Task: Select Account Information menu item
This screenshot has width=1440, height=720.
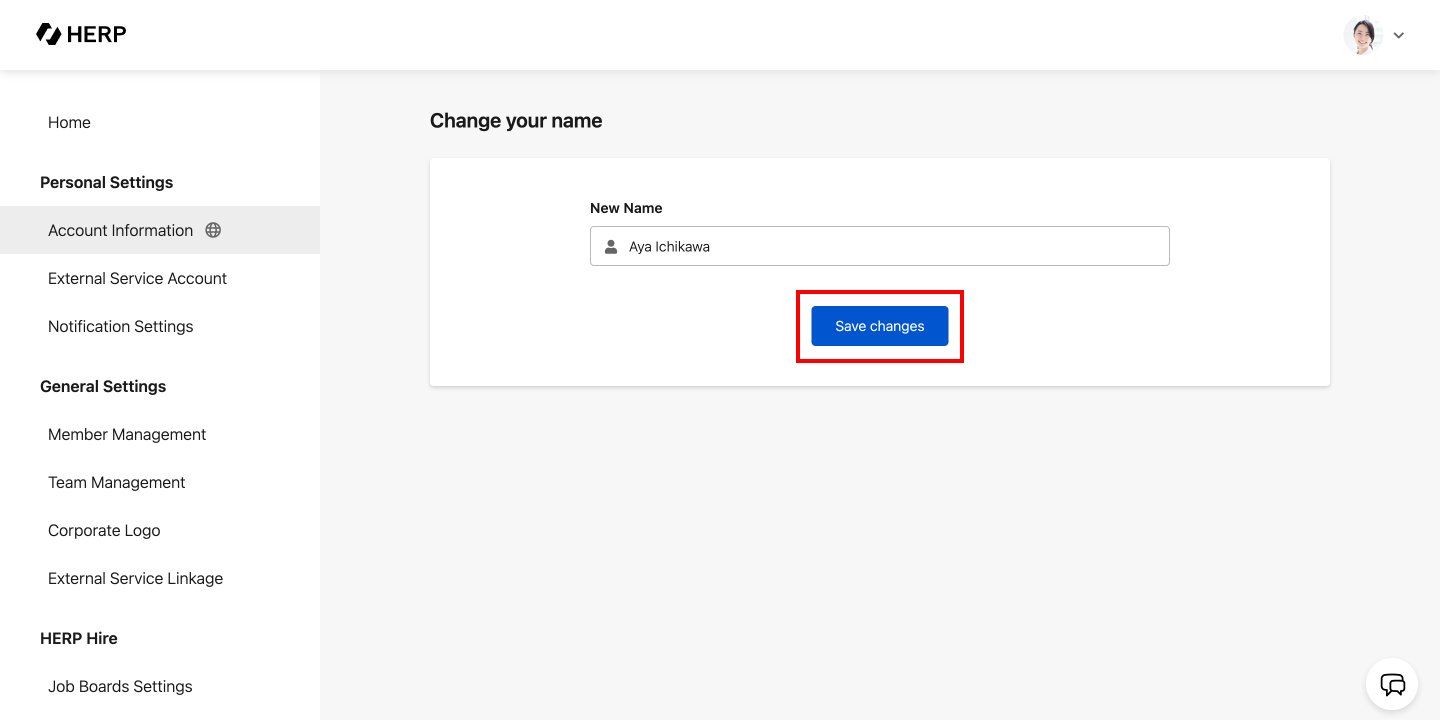Action: coord(120,230)
